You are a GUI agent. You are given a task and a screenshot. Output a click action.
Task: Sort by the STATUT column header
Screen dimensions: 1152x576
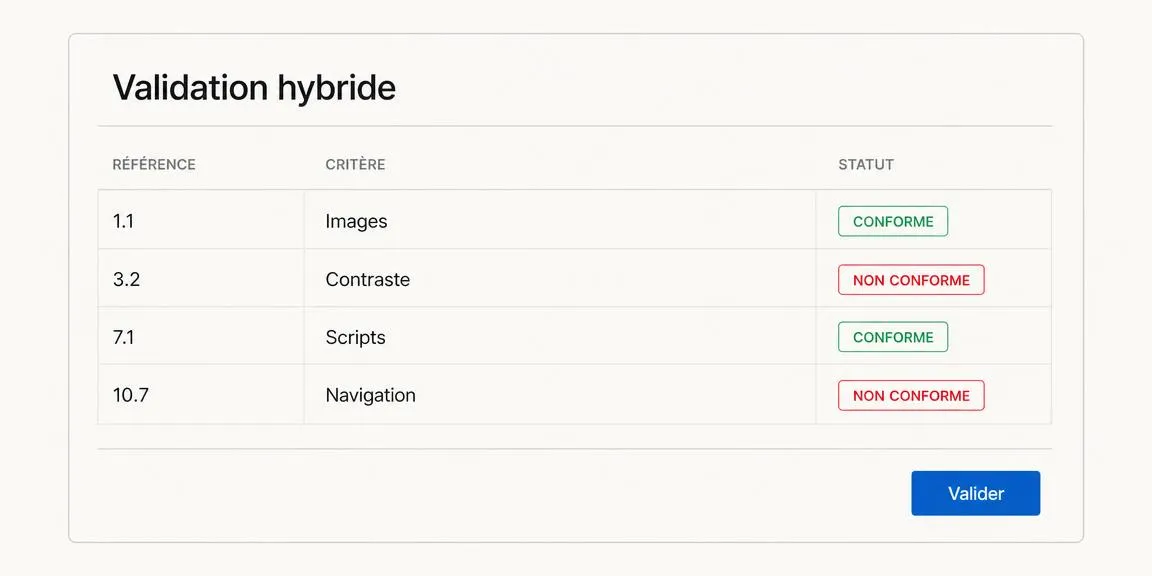coord(865,165)
